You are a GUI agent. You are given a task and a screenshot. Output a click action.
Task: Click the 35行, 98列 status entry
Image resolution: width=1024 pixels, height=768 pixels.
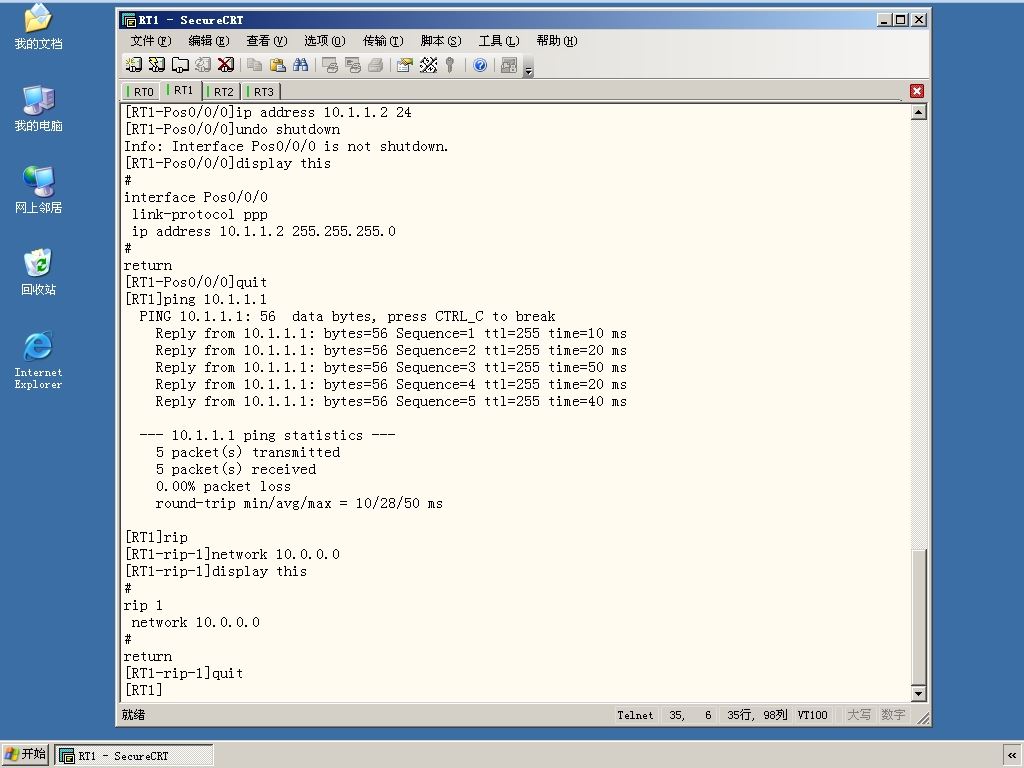point(757,715)
